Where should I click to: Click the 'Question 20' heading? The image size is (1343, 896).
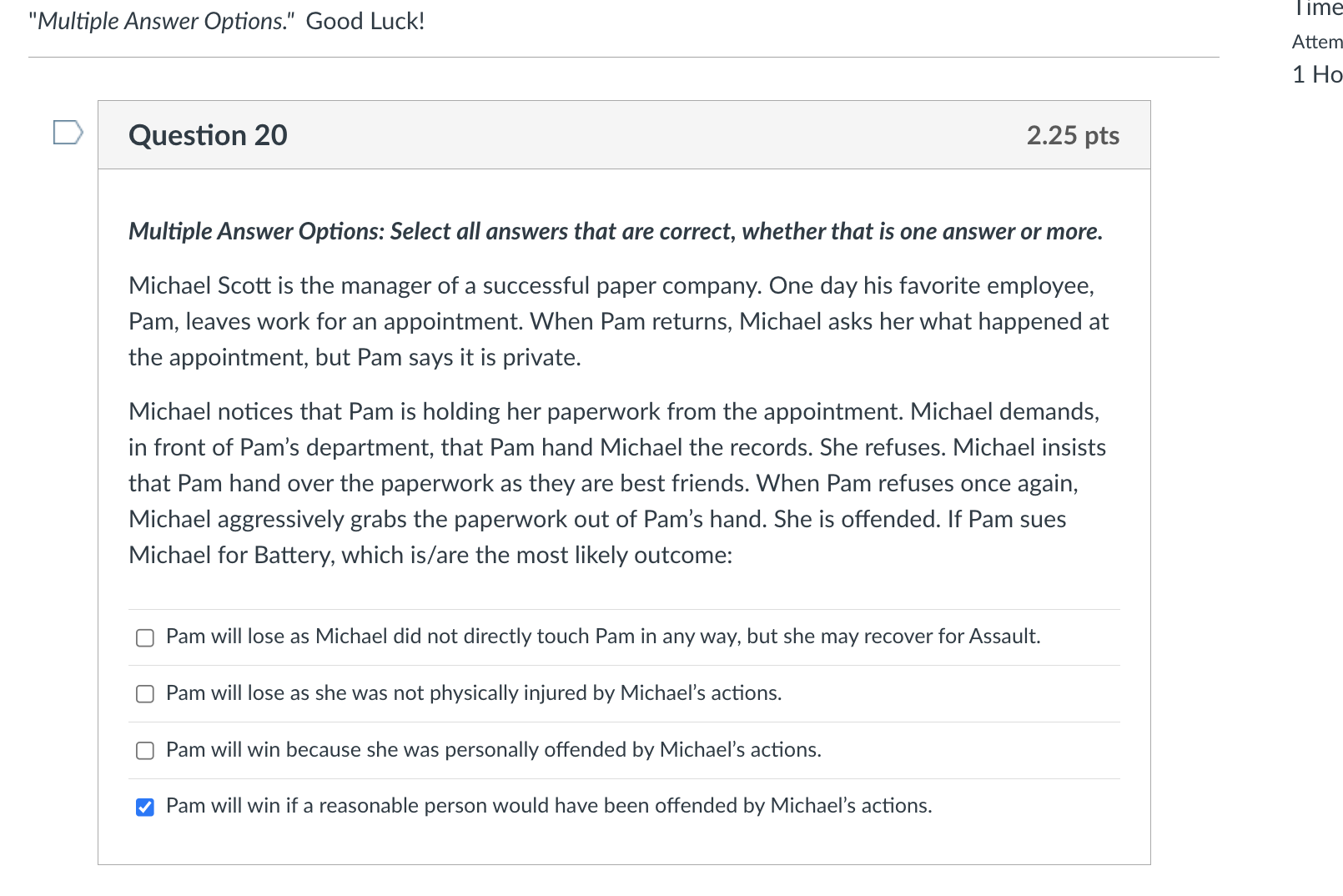(208, 135)
